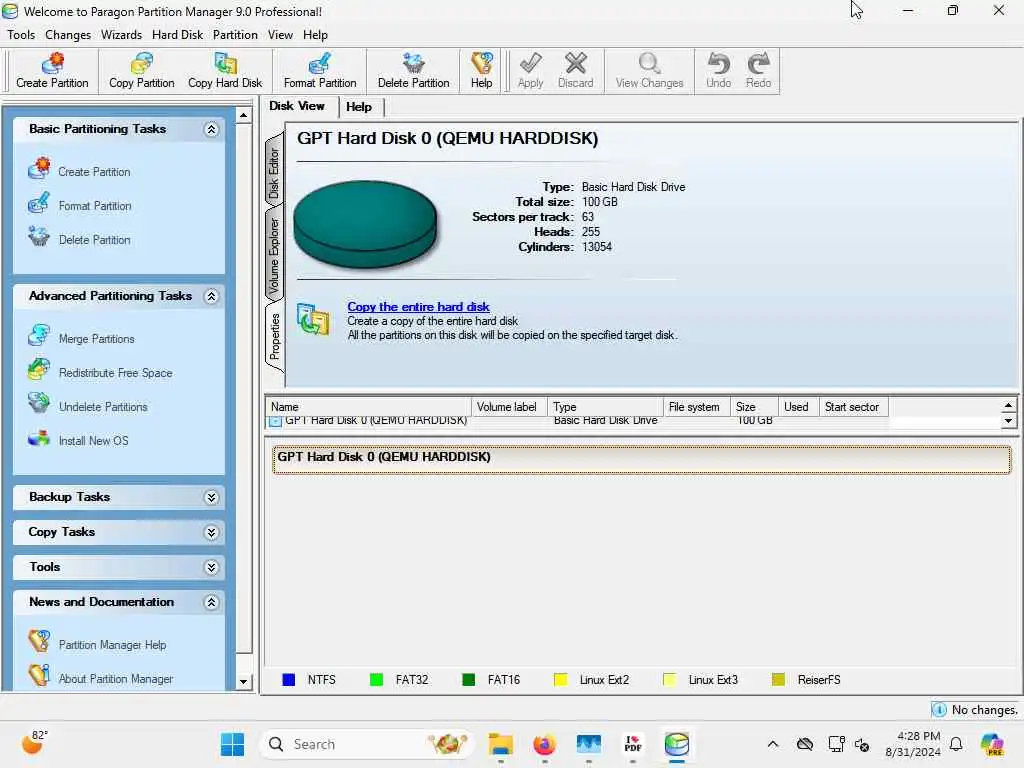This screenshot has width=1024, height=768.
Task: Switch to the Disk View tab
Action: (298, 106)
